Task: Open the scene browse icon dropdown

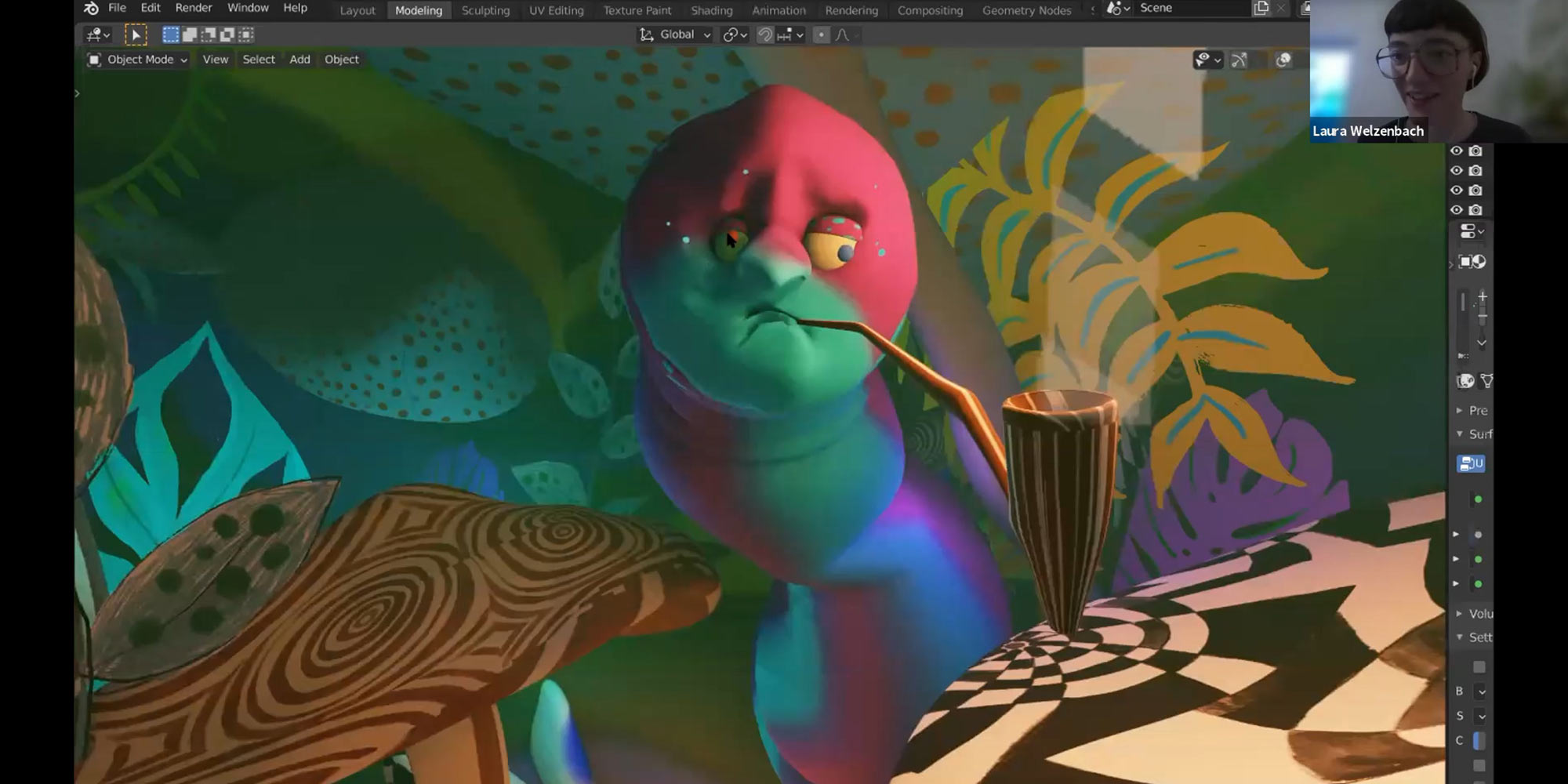Action: 1117,9
